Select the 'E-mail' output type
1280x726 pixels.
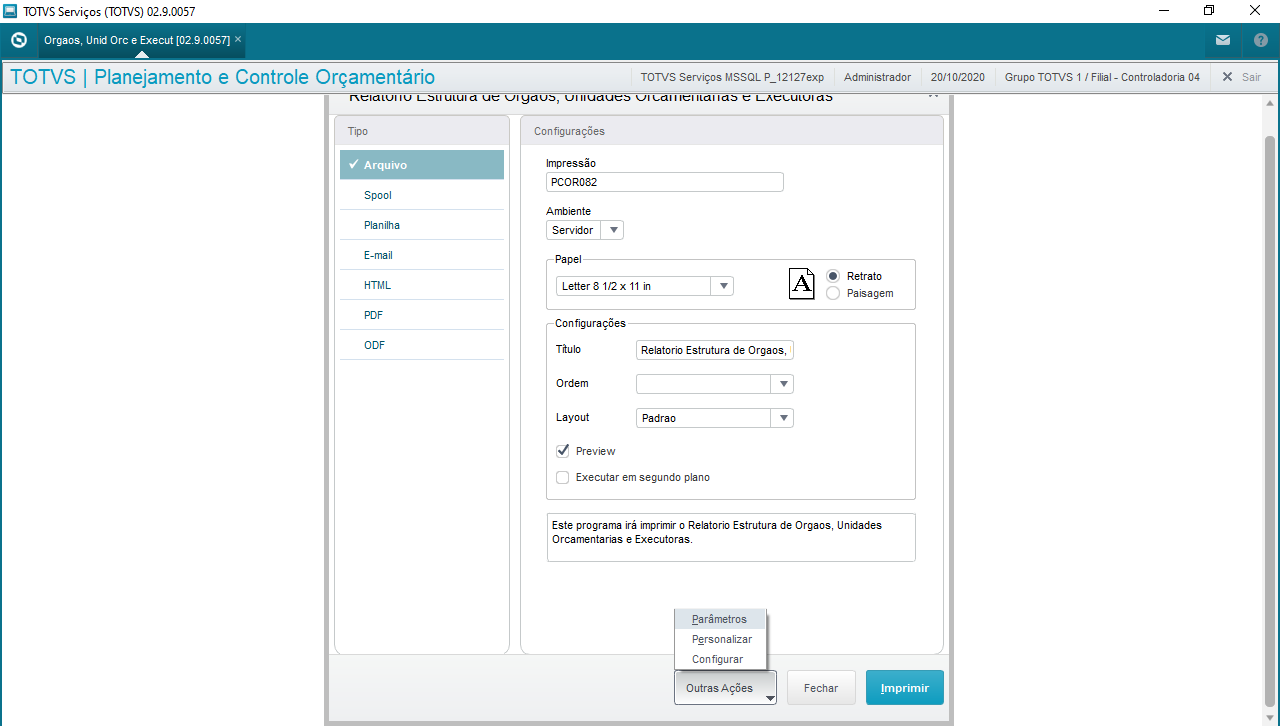point(422,255)
